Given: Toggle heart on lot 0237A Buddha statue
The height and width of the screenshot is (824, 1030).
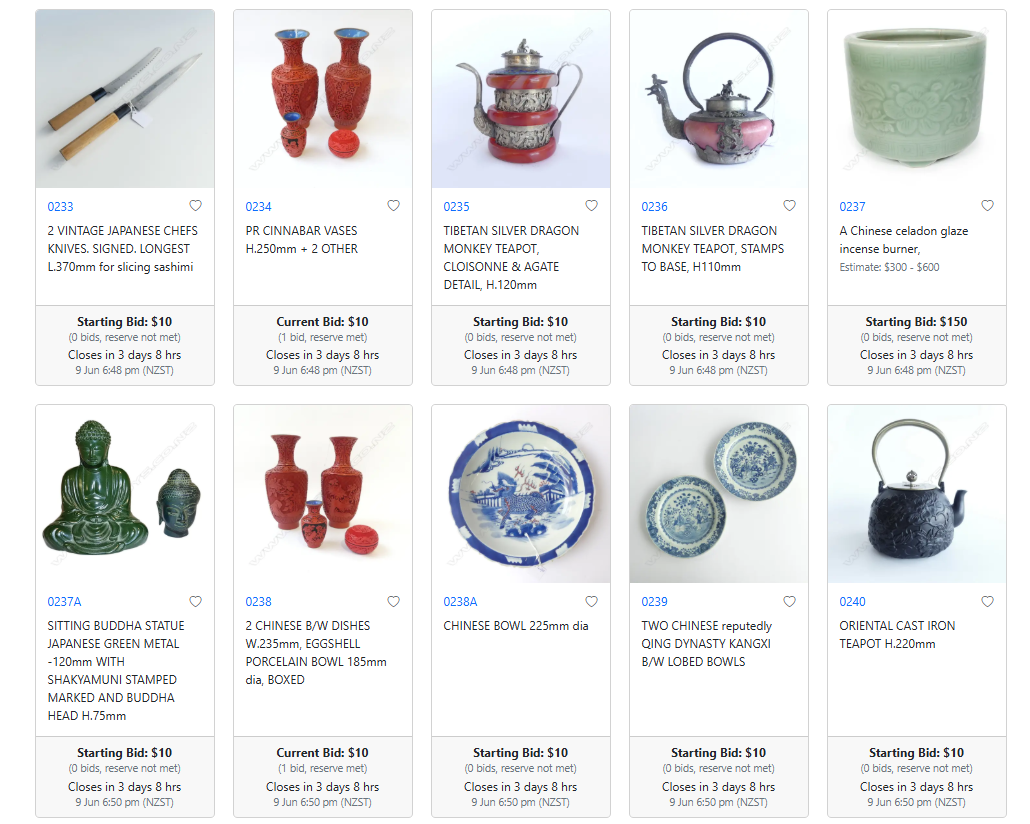Looking at the screenshot, I should [195, 601].
